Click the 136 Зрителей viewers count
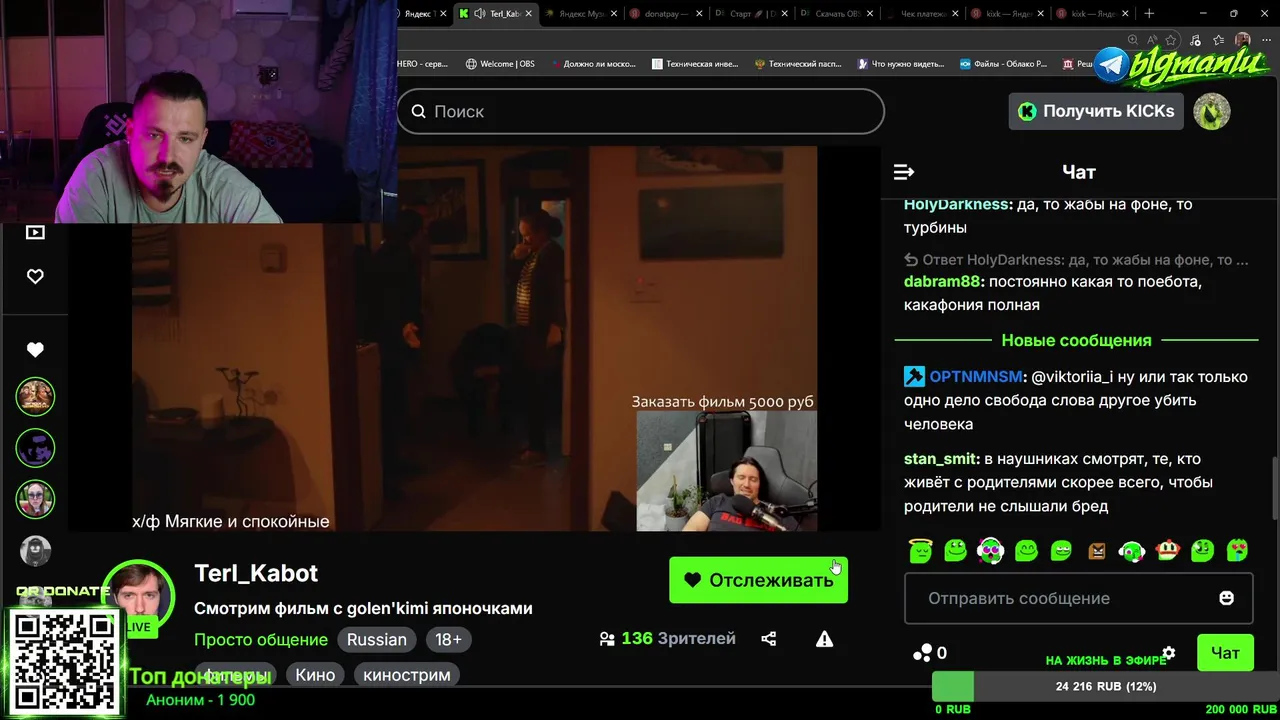Image resolution: width=1280 pixels, height=720 pixels. tap(667, 639)
